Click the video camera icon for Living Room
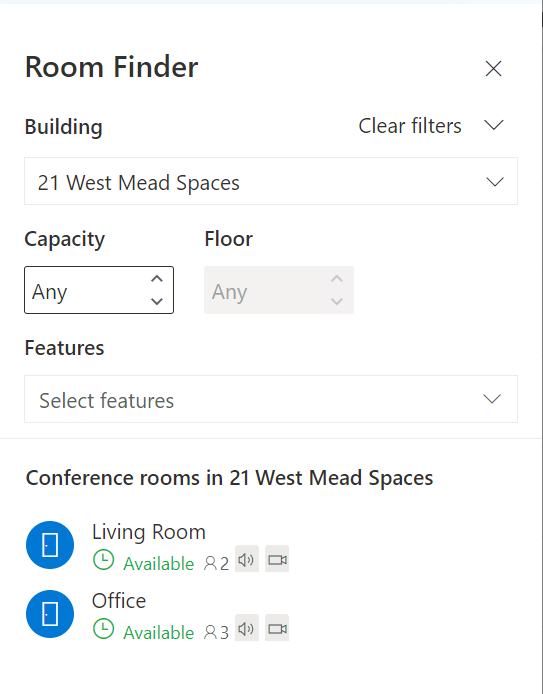The height and width of the screenshot is (694, 543). click(277, 559)
